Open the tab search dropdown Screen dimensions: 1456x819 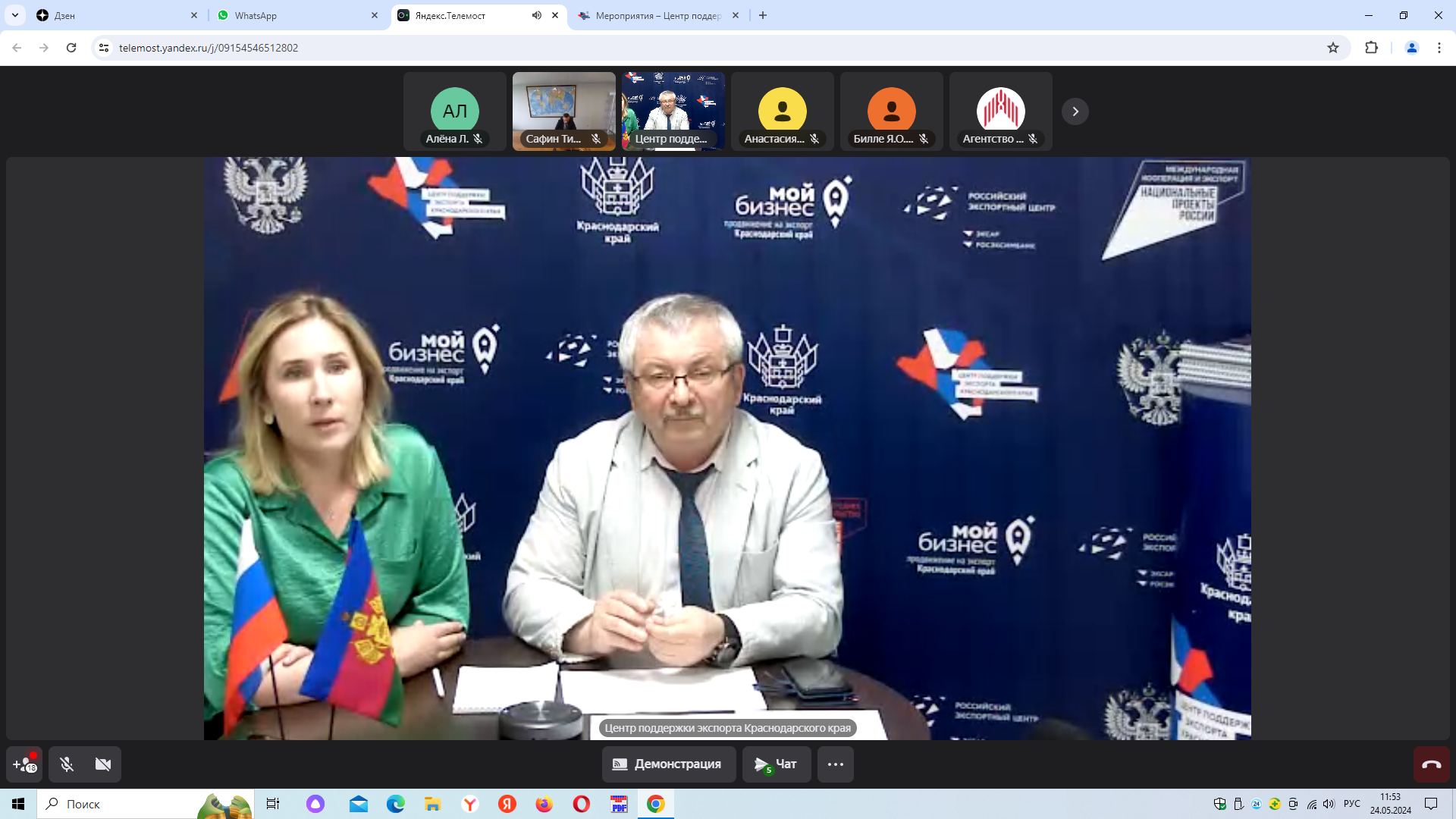click(15, 15)
